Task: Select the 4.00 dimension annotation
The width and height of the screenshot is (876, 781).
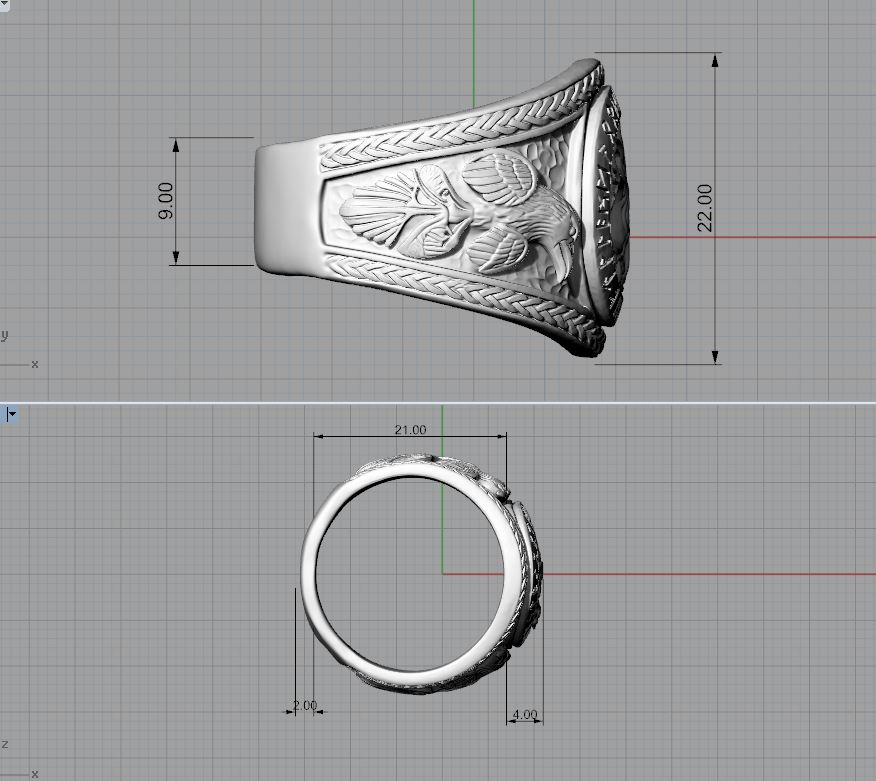Action: (x=525, y=715)
